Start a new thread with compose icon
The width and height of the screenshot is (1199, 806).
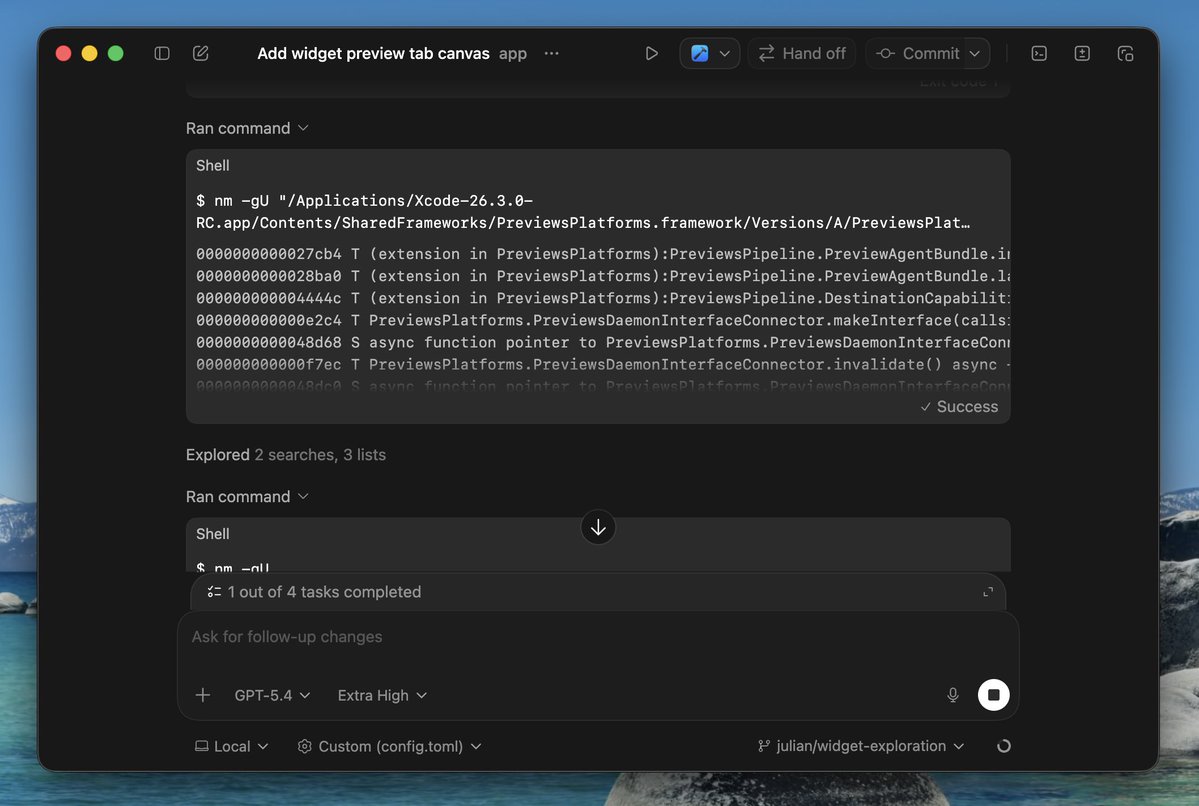point(200,54)
